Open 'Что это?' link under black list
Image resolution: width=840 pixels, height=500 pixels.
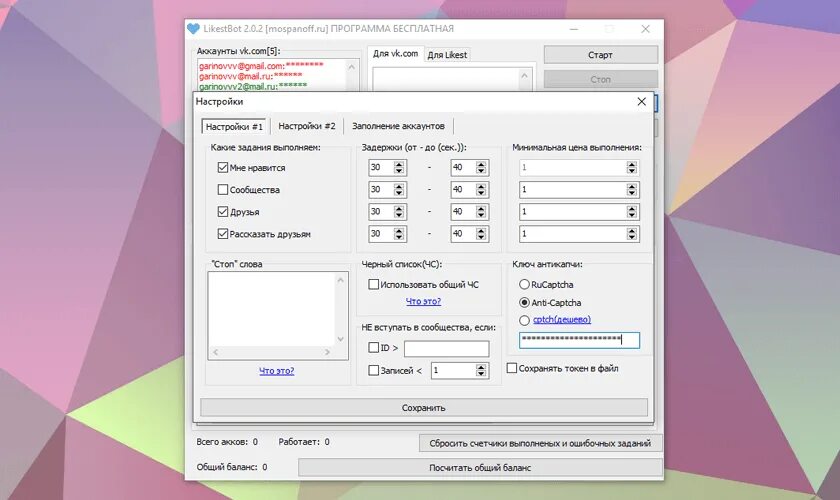(x=423, y=301)
